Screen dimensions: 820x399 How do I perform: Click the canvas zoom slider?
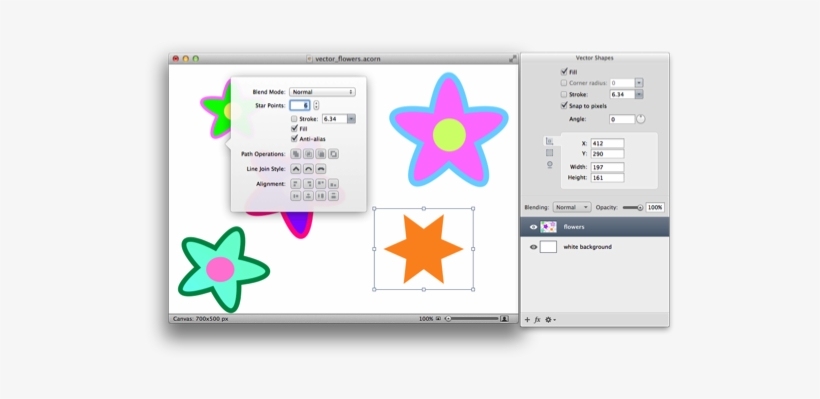coord(472,318)
